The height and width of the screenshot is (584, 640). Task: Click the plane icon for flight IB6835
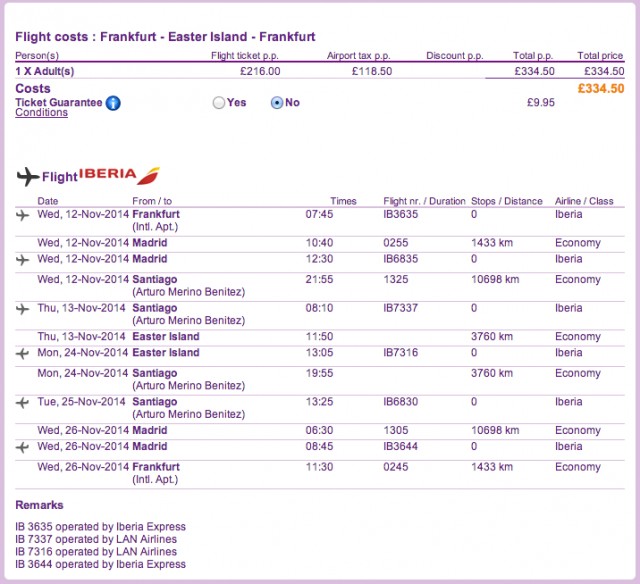click(x=22, y=260)
